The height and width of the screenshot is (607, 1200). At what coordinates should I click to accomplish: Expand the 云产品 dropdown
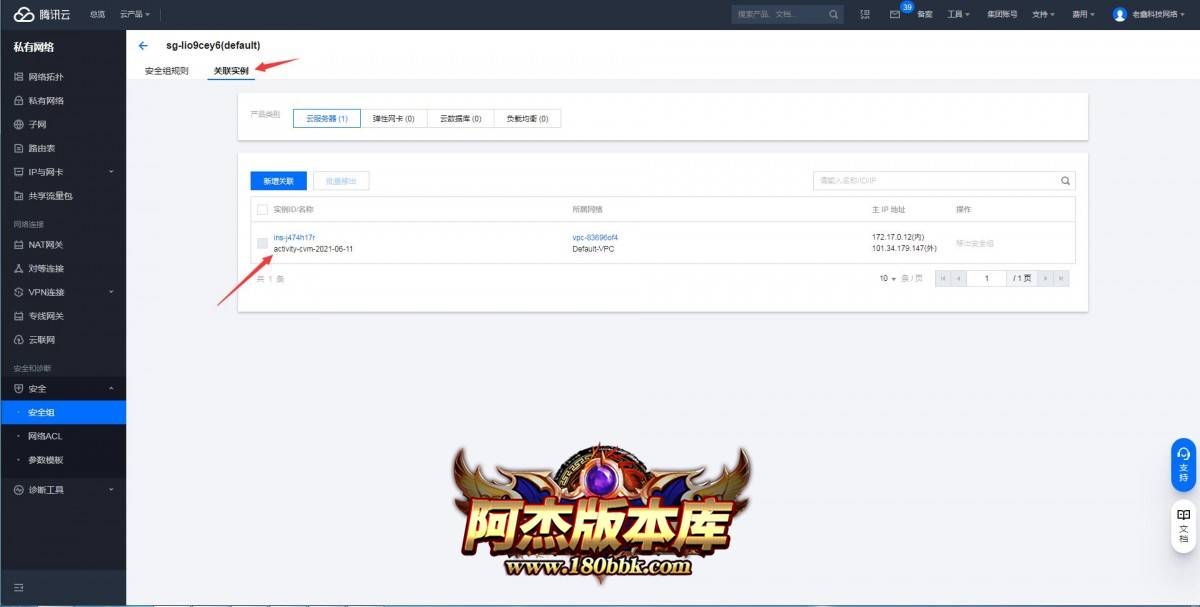(135, 15)
